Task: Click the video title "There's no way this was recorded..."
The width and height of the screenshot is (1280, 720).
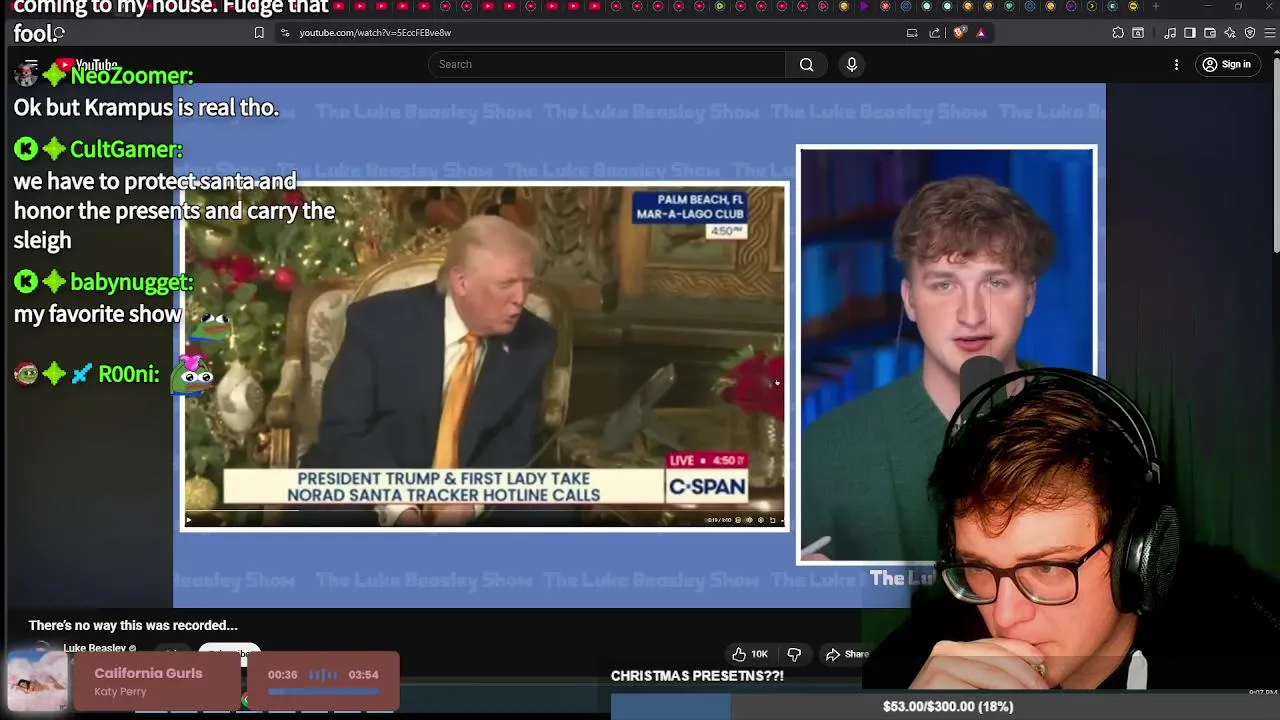Action: pyautogui.click(x=133, y=625)
